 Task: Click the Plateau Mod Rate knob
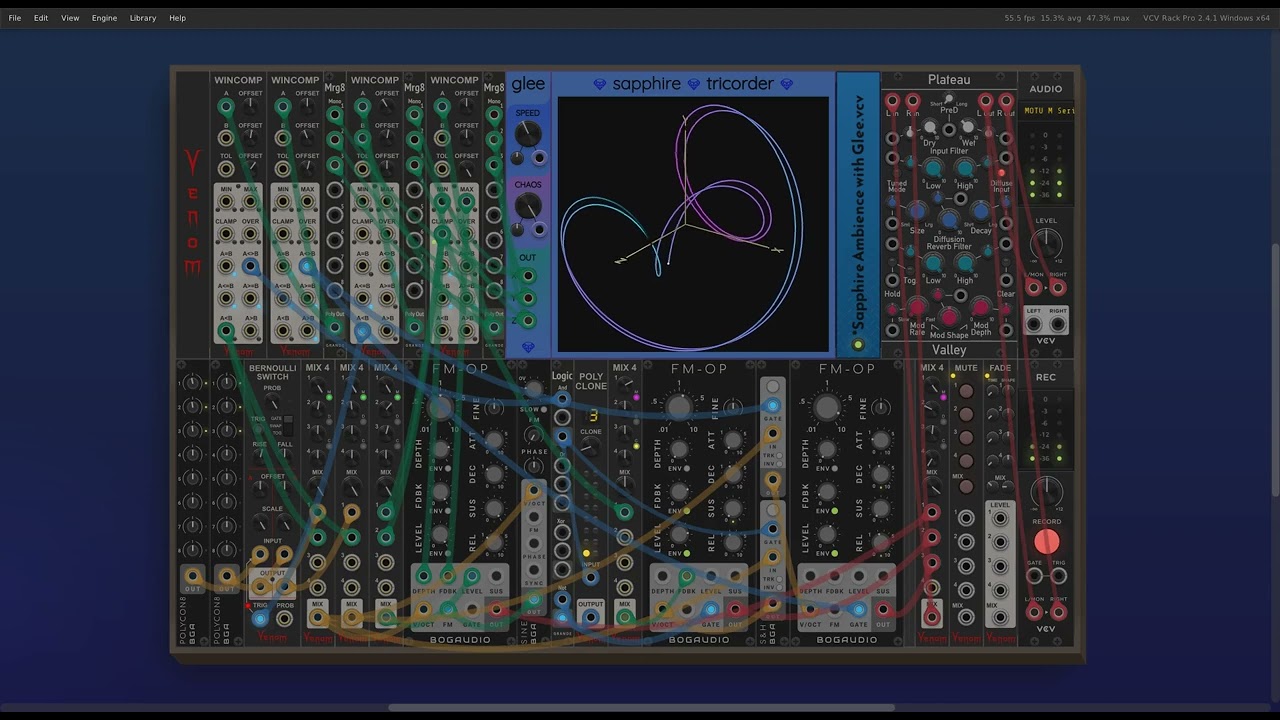click(x=917, y=307)
